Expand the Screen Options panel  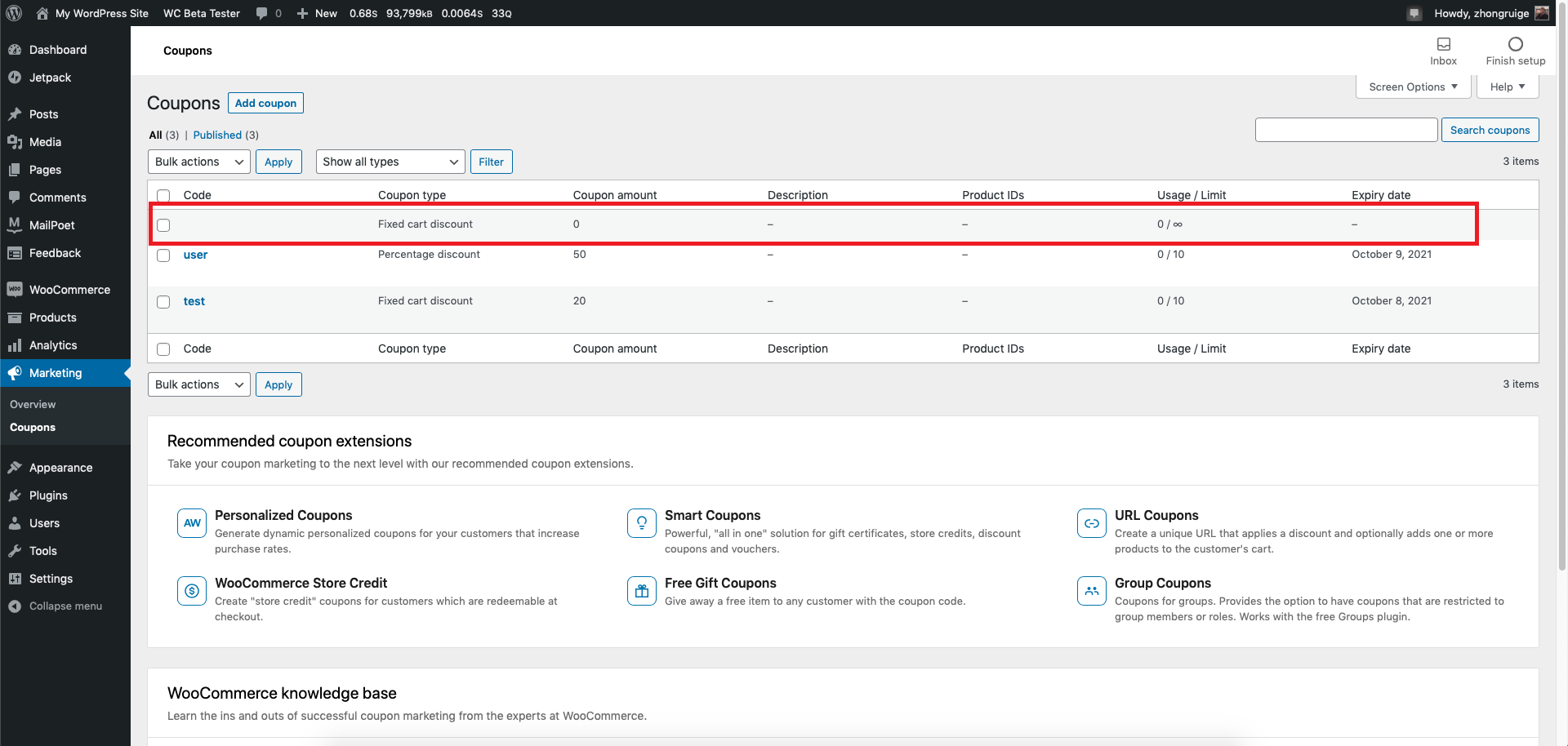(x=1413, y=87)
